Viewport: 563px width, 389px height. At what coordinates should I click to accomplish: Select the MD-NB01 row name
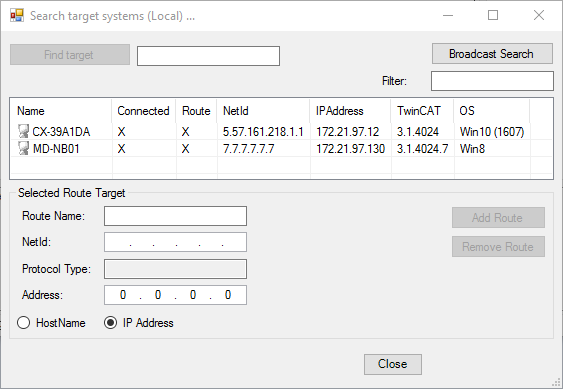tap(56, 149)
